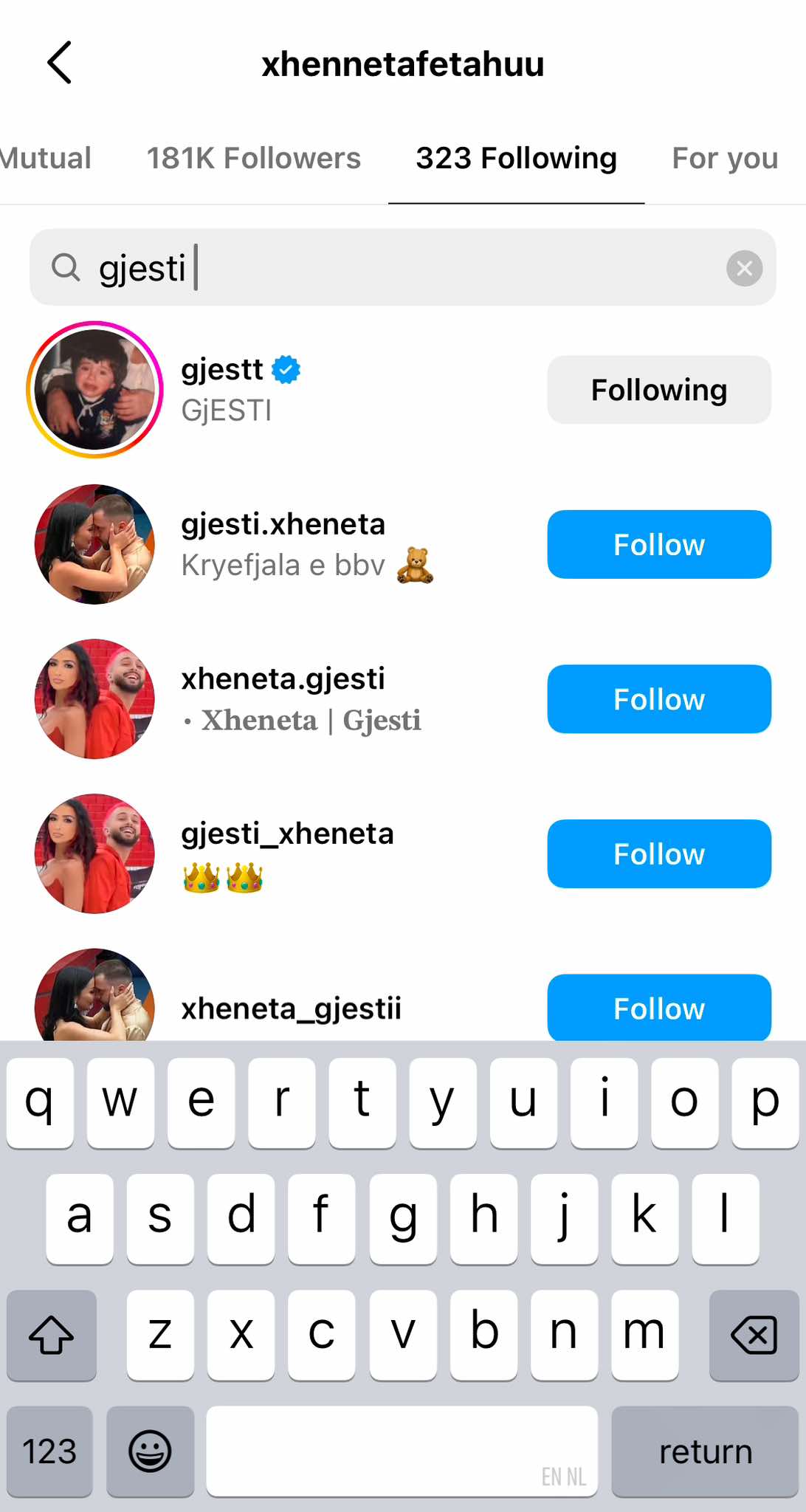Tap the back arrow icon

(60, 63)
